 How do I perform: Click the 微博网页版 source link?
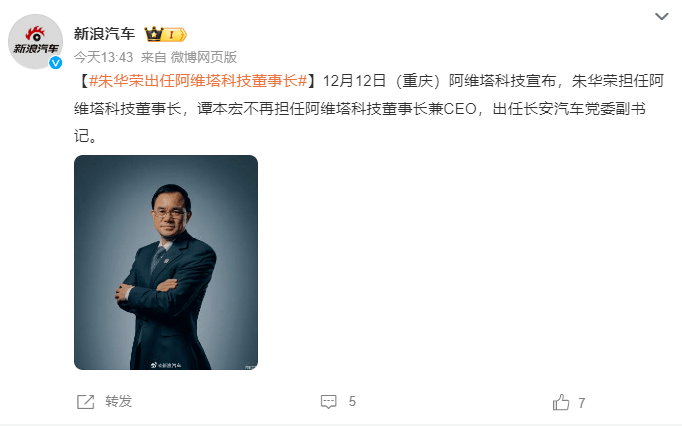(x=204, y=57)
